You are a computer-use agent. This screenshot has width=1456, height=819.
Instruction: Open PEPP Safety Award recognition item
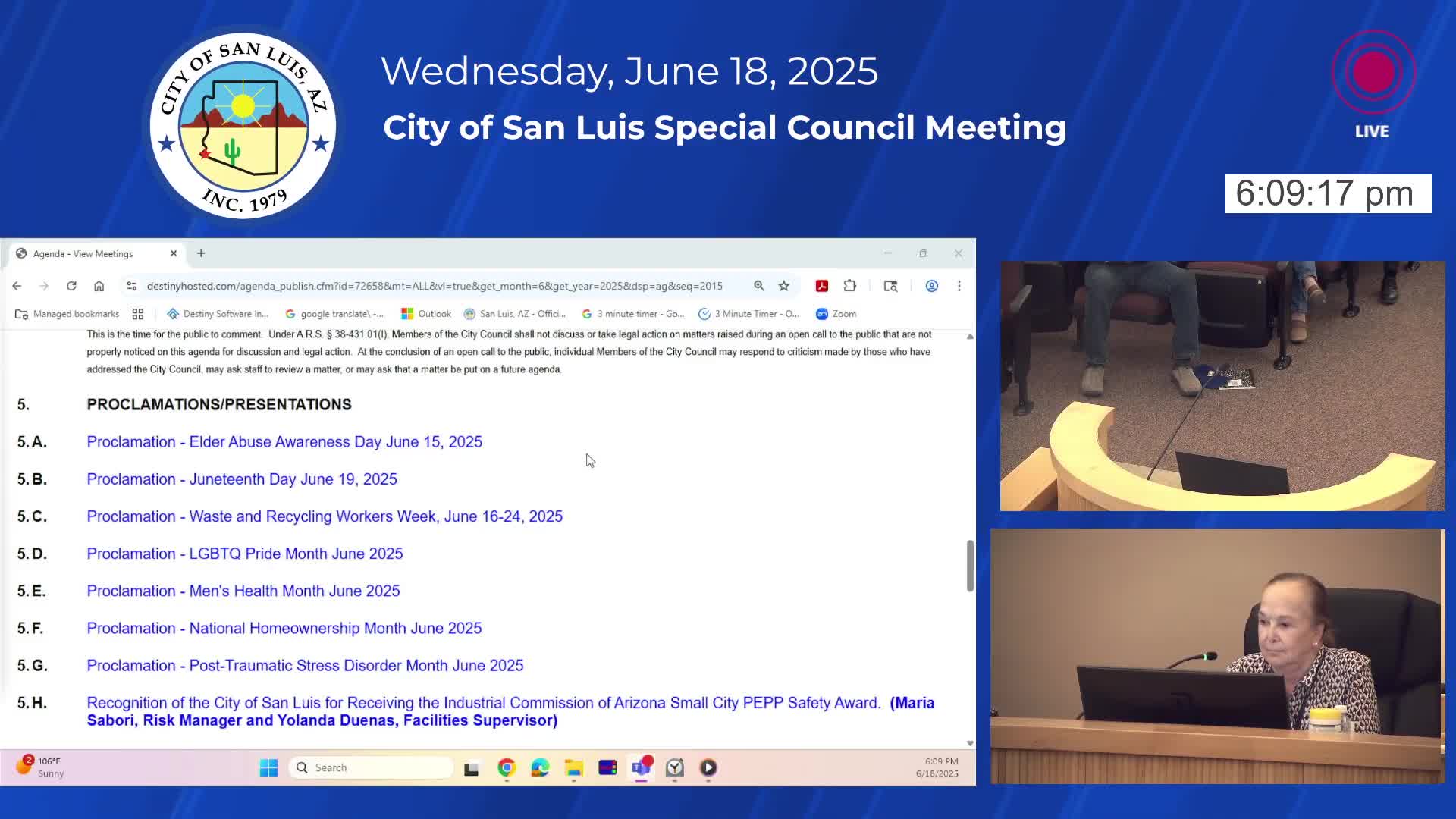click(510, 711)
